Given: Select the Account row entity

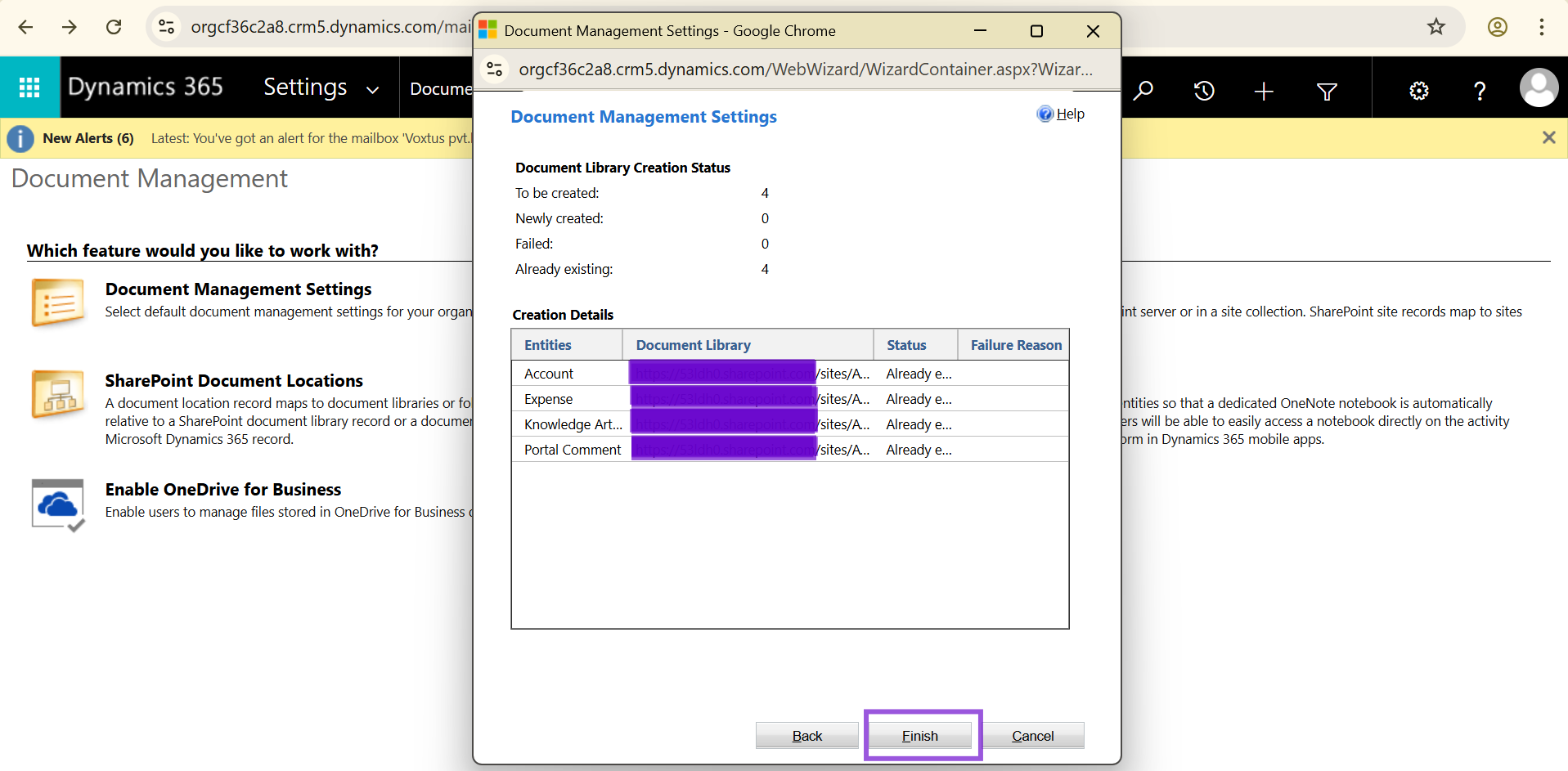Looking at the screenshot, I should (549, 374).
